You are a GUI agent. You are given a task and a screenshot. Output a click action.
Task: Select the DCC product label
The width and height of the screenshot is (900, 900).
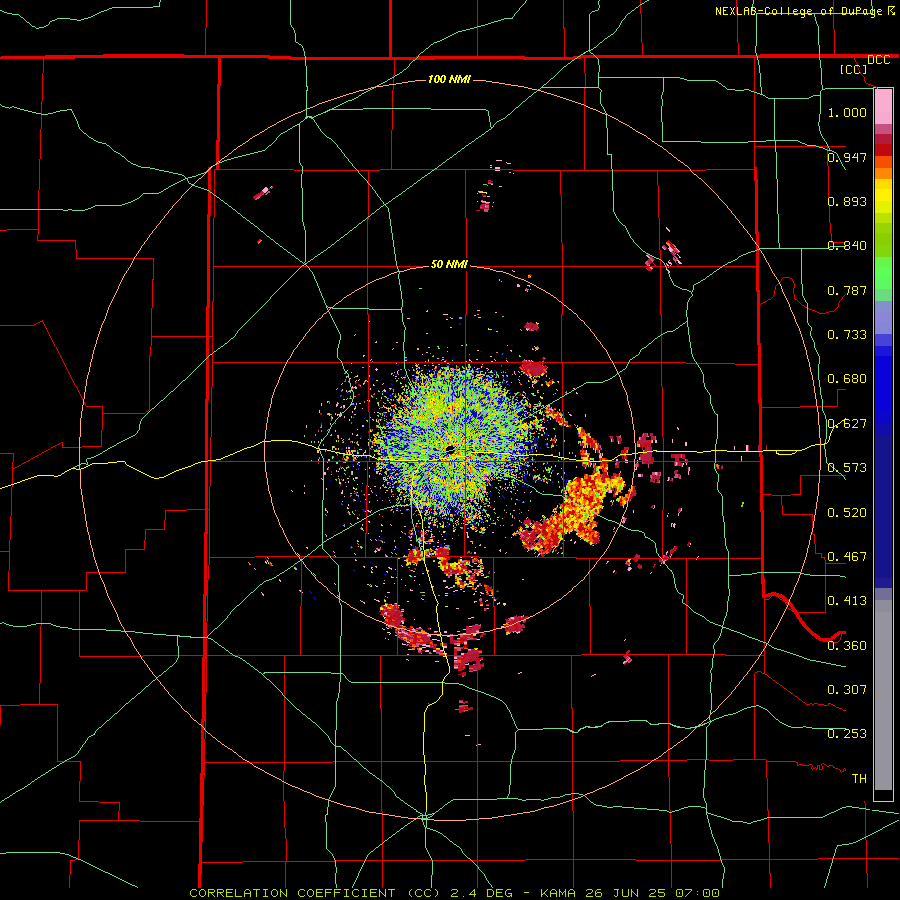pyautogui.click(x=878, y=60)
